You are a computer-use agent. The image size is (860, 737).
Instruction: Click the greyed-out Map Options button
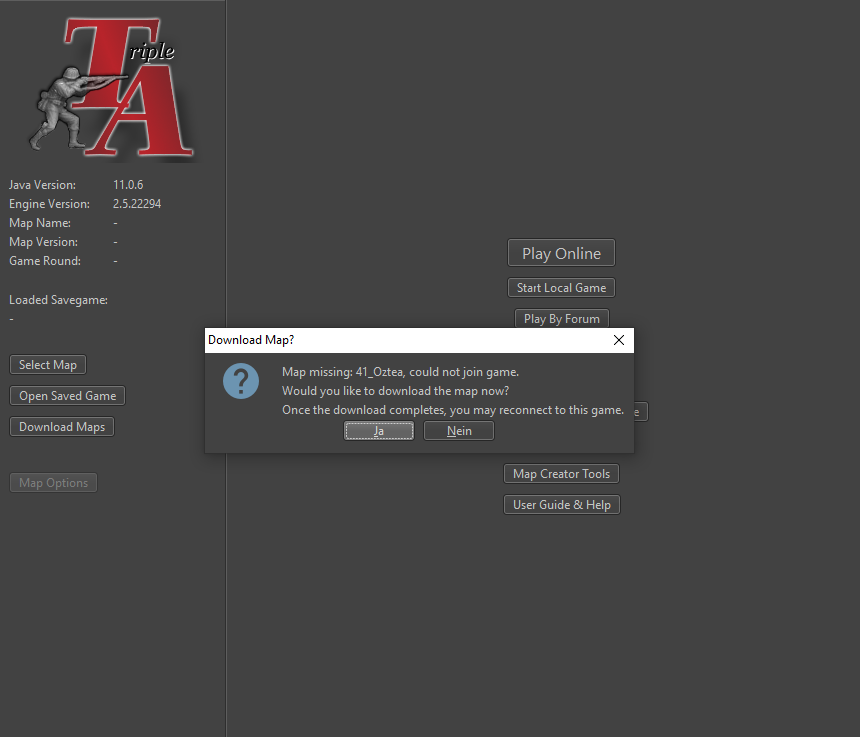pos(54,483)
